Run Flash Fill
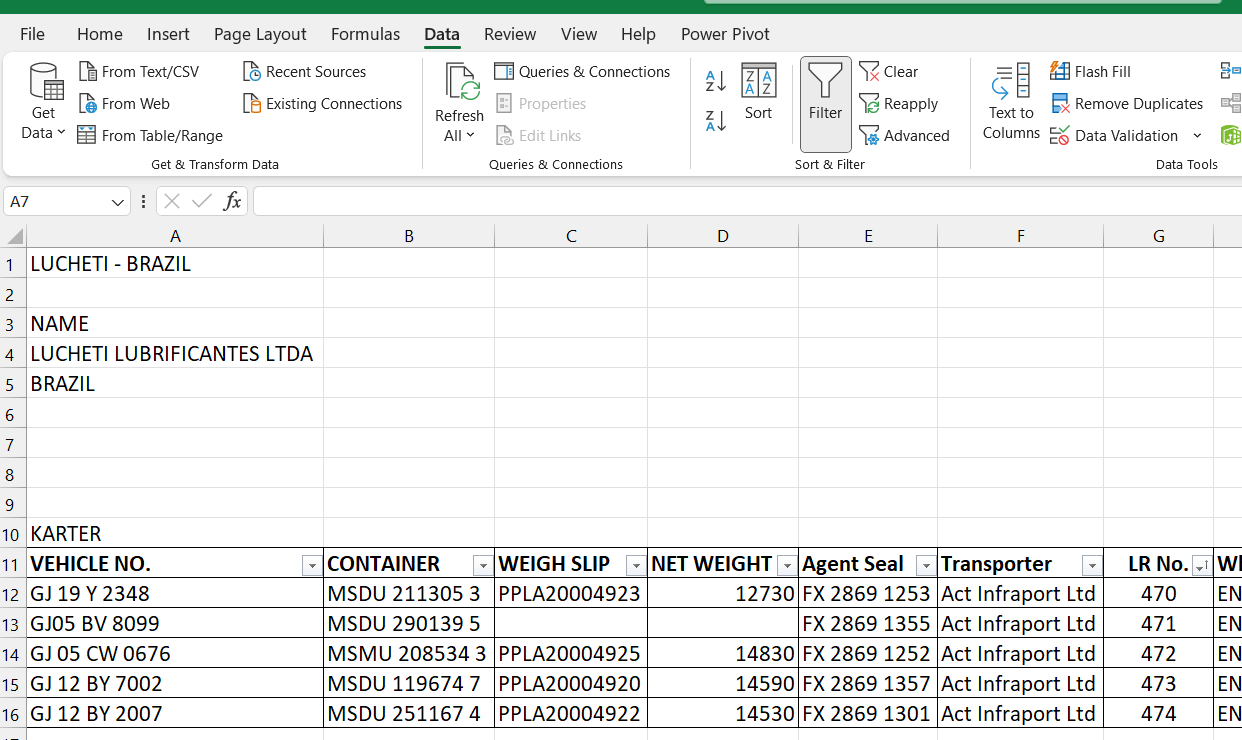The image size is (1242, 740). (x=1090, y=72)
